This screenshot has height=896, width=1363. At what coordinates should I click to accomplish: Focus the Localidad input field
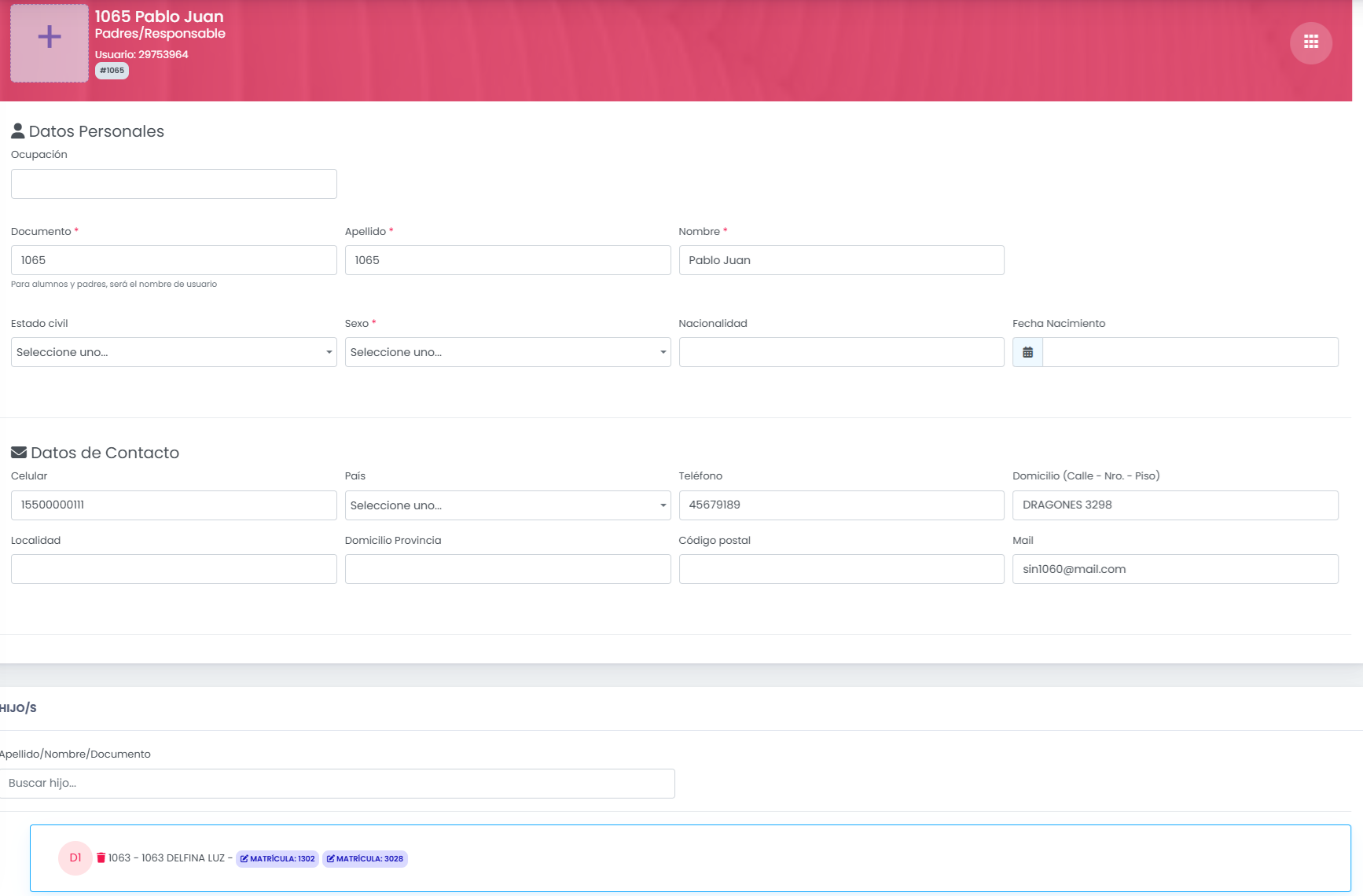click(x=174, y=569)
